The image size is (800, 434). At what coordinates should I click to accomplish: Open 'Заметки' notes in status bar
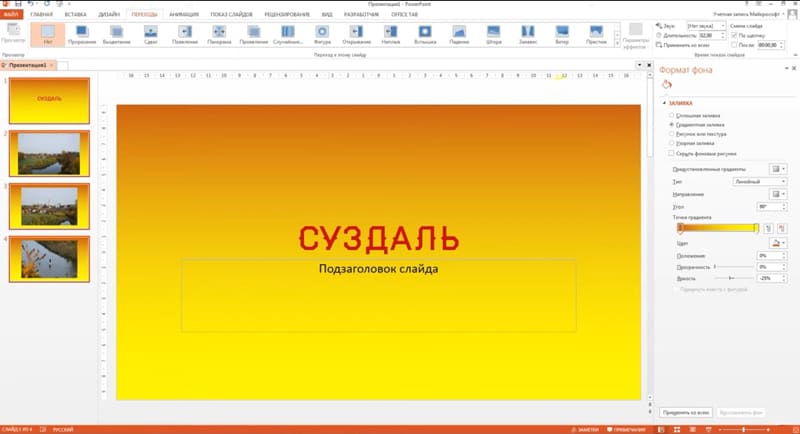click(x=585, y=430)
